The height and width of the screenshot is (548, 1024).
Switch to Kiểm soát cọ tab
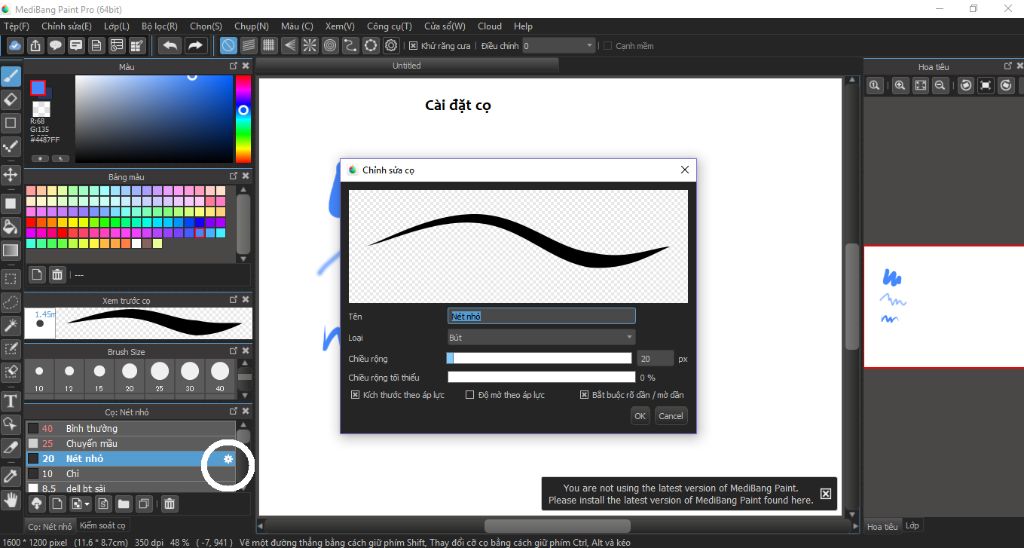click(x=103, y=525)
